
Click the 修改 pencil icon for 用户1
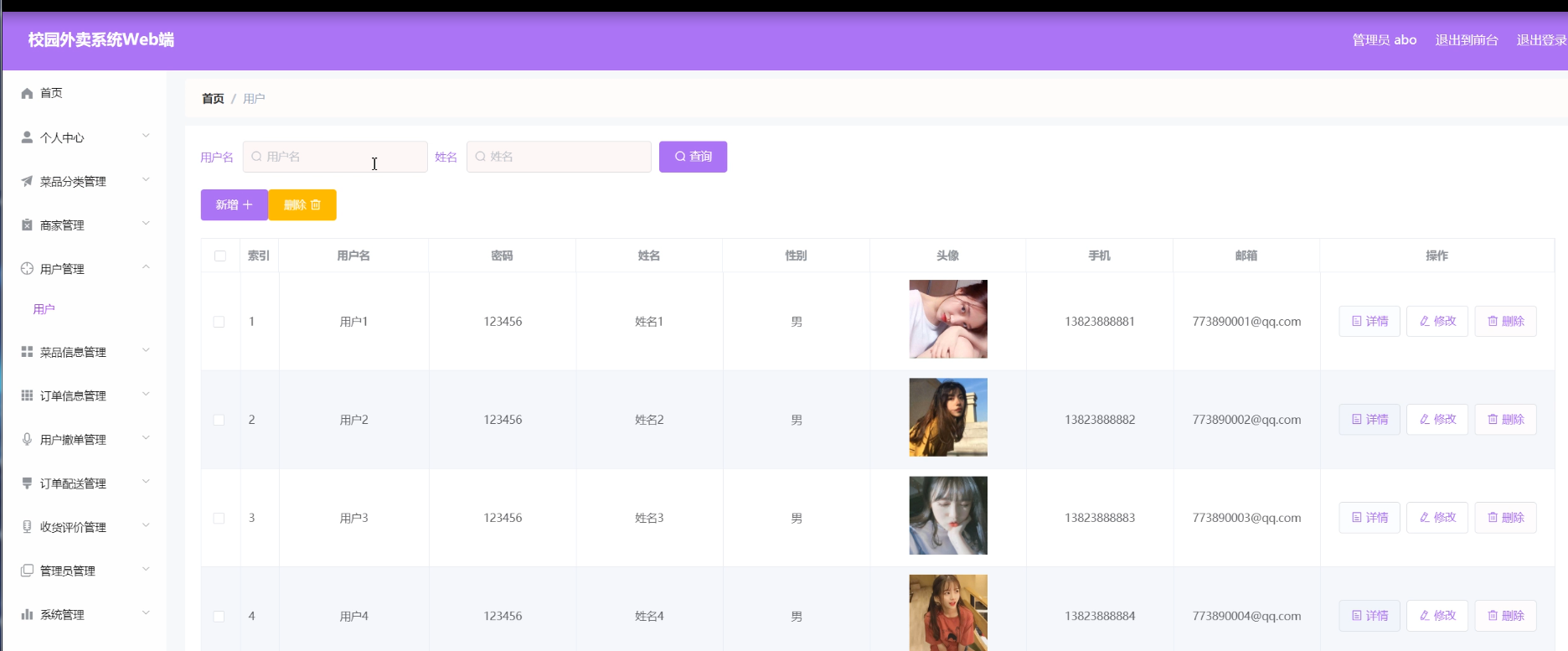click(x=1425, y=321)
